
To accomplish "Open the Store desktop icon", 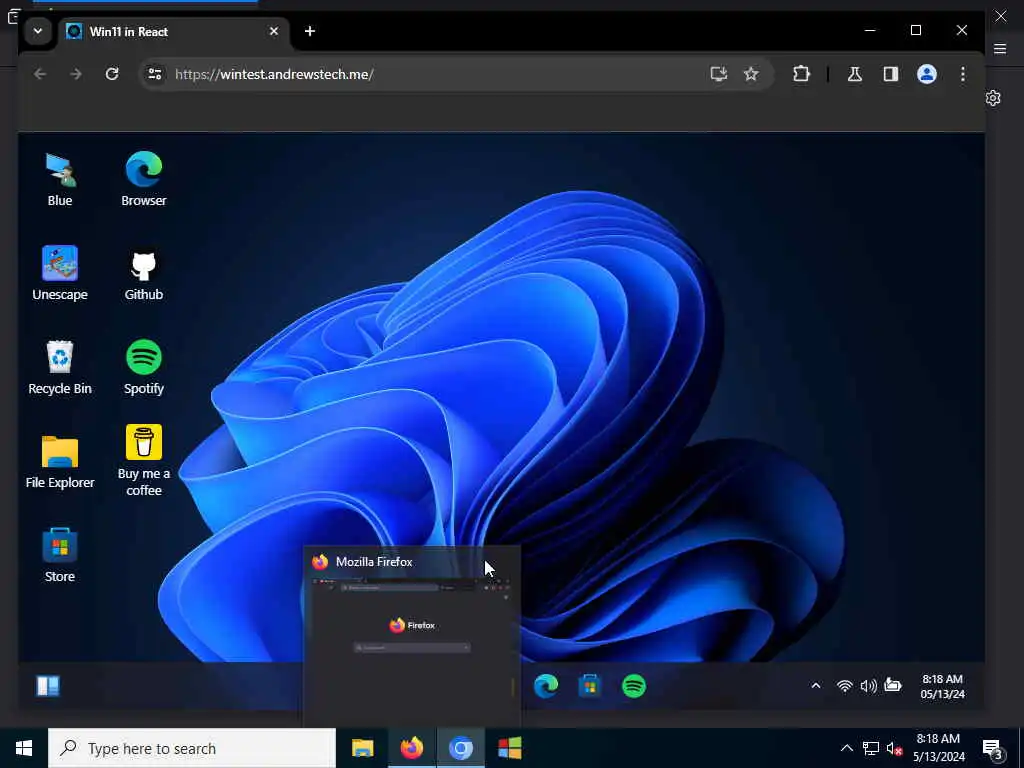I will coord(60,556).
